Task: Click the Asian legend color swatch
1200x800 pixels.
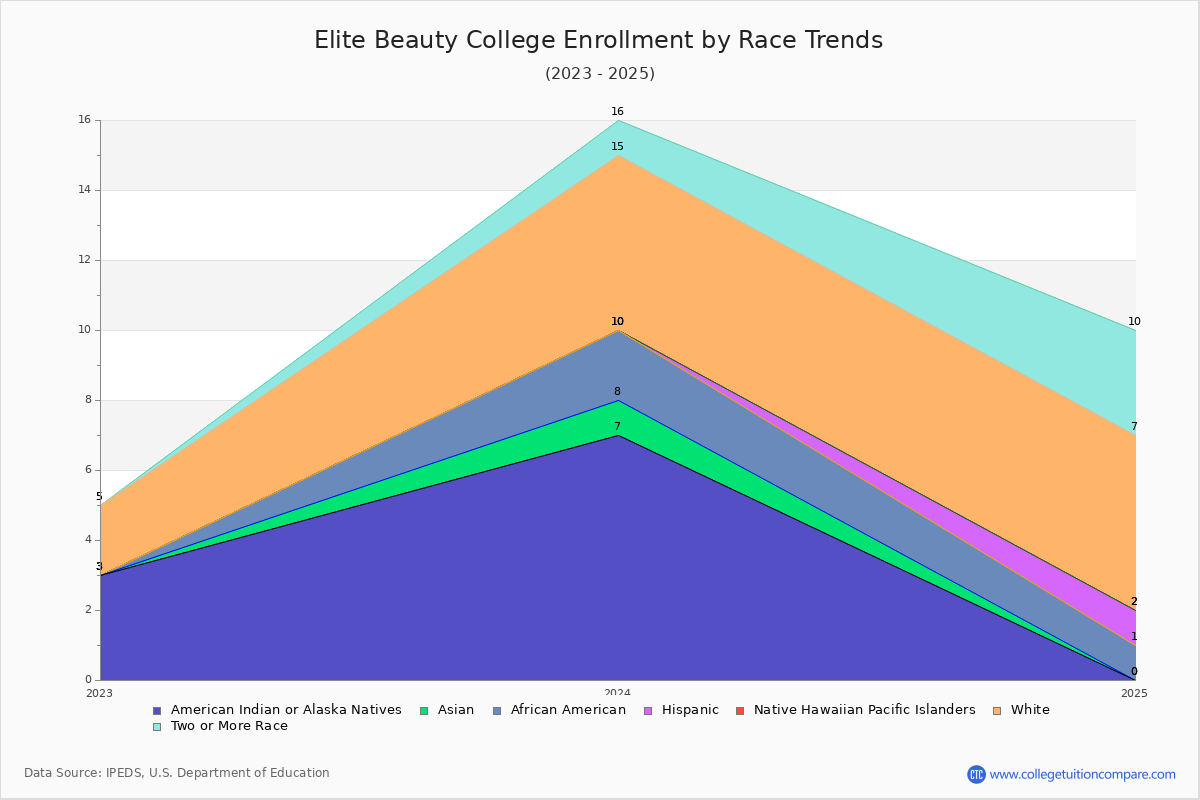Action: [424, 711]
